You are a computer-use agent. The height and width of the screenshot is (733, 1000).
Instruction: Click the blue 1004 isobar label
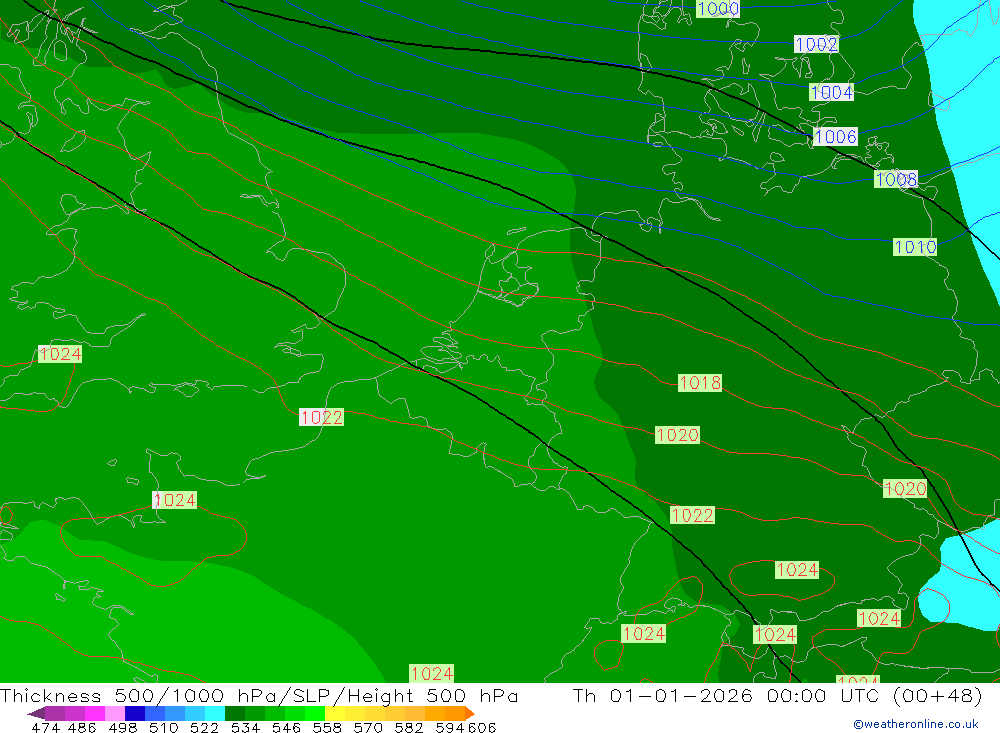[x=832, y=93]
